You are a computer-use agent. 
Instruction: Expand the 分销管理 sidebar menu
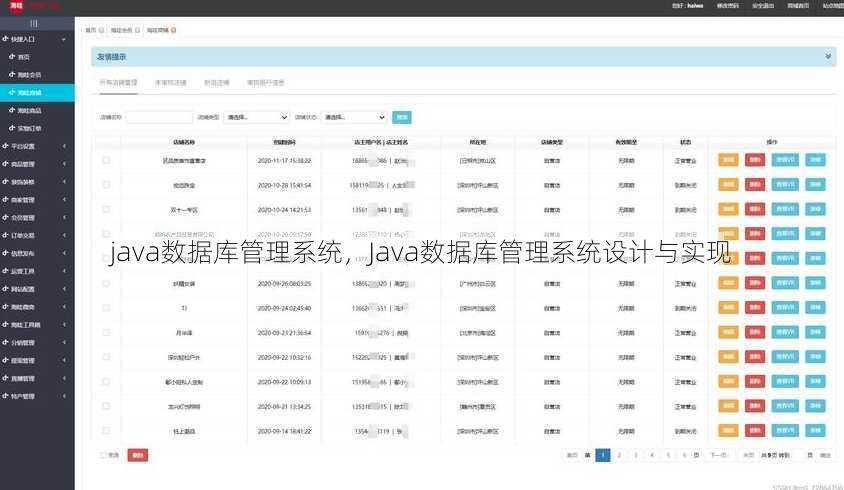35,342
